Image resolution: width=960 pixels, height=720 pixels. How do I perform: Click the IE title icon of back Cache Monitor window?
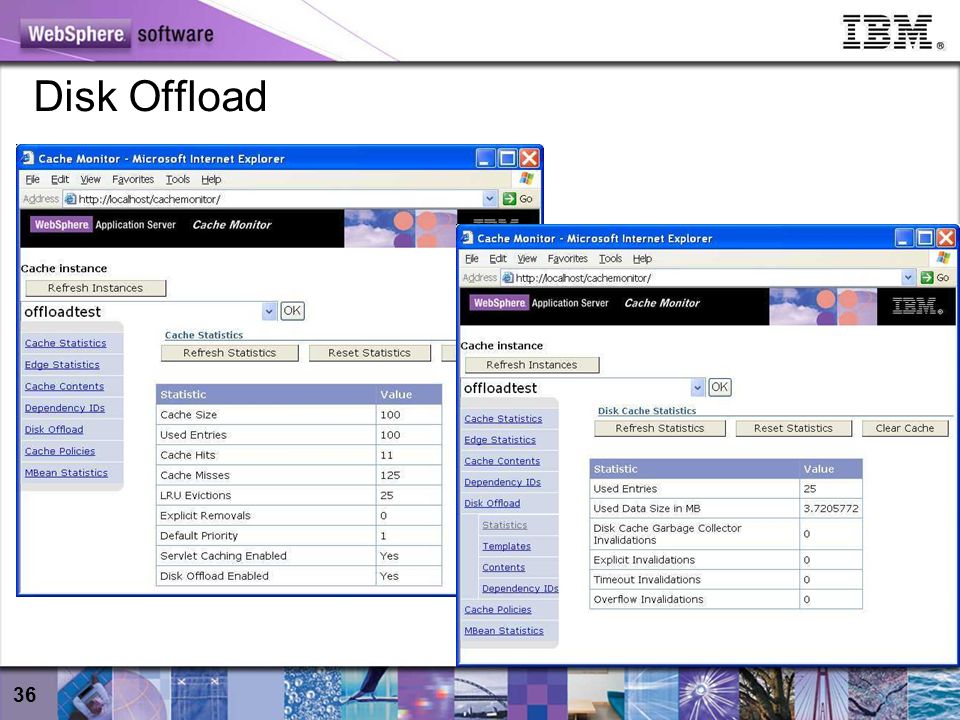pyautogui.click(x=28, y=158)
